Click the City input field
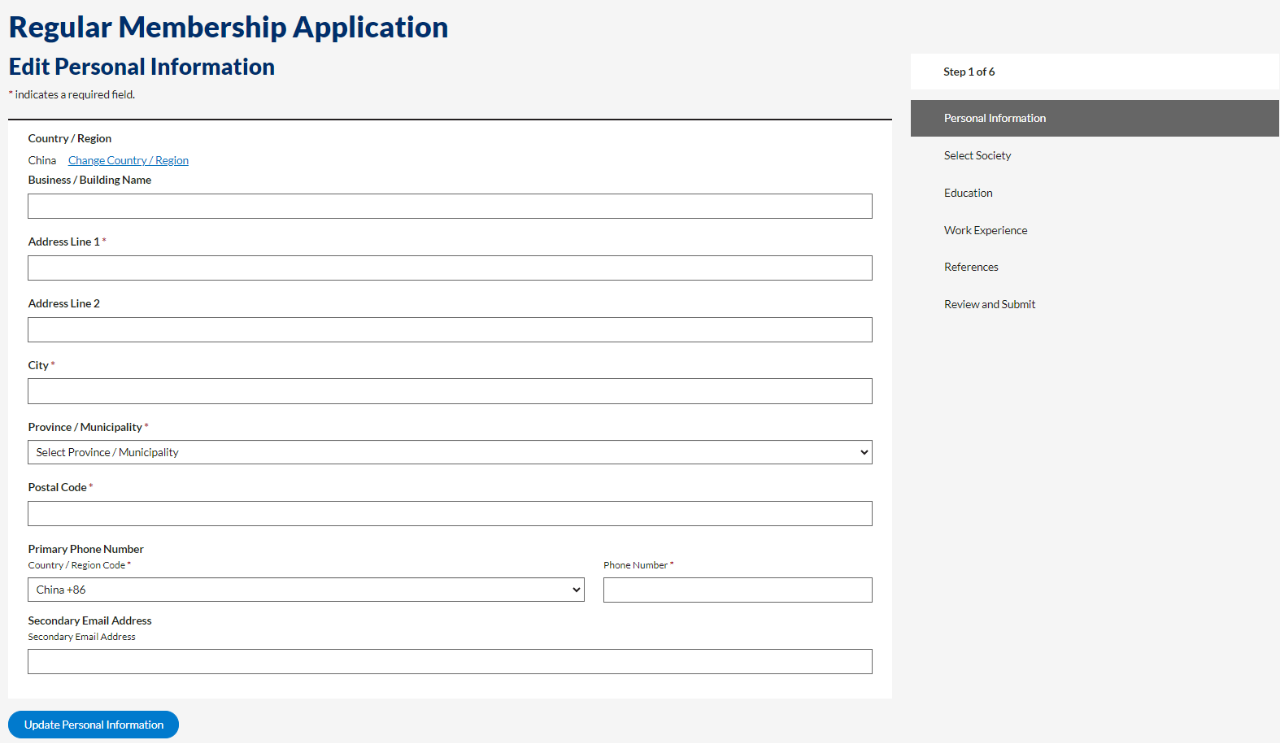The width and height of the screenshot is (1280, 743). pyautogui.click(x=450, y=391)
